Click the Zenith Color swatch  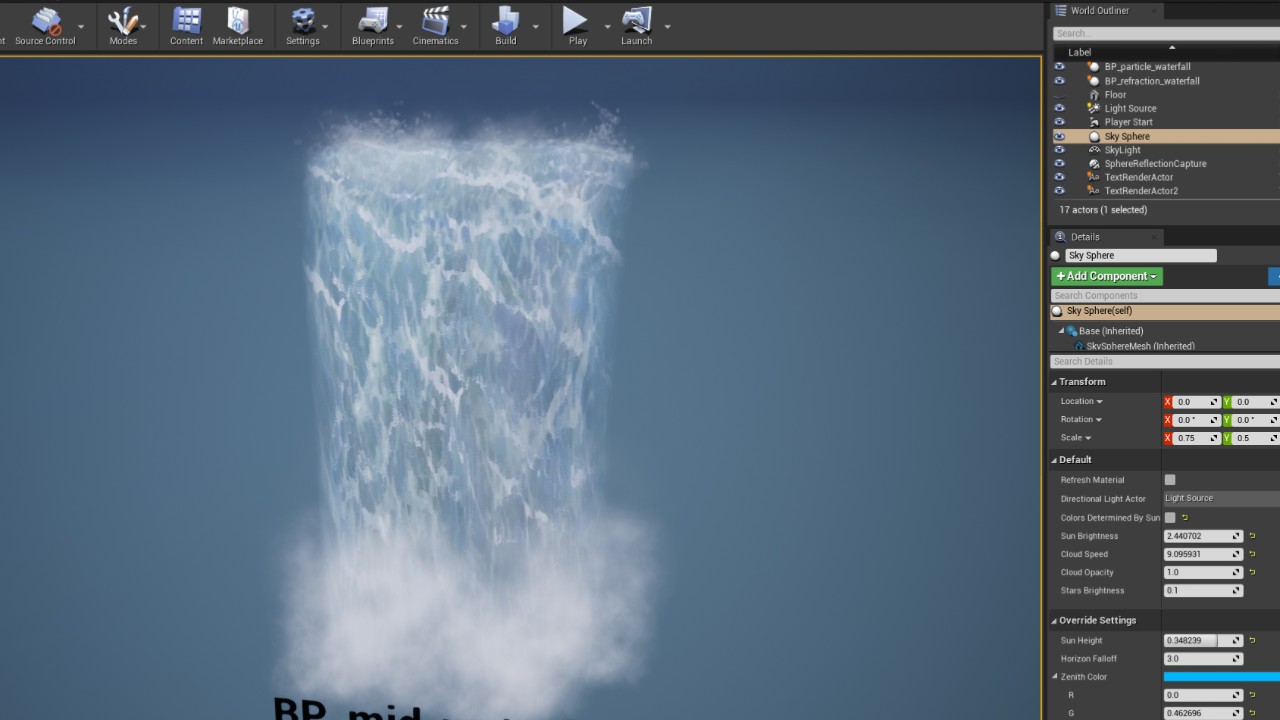click(x=1220, y=676)
